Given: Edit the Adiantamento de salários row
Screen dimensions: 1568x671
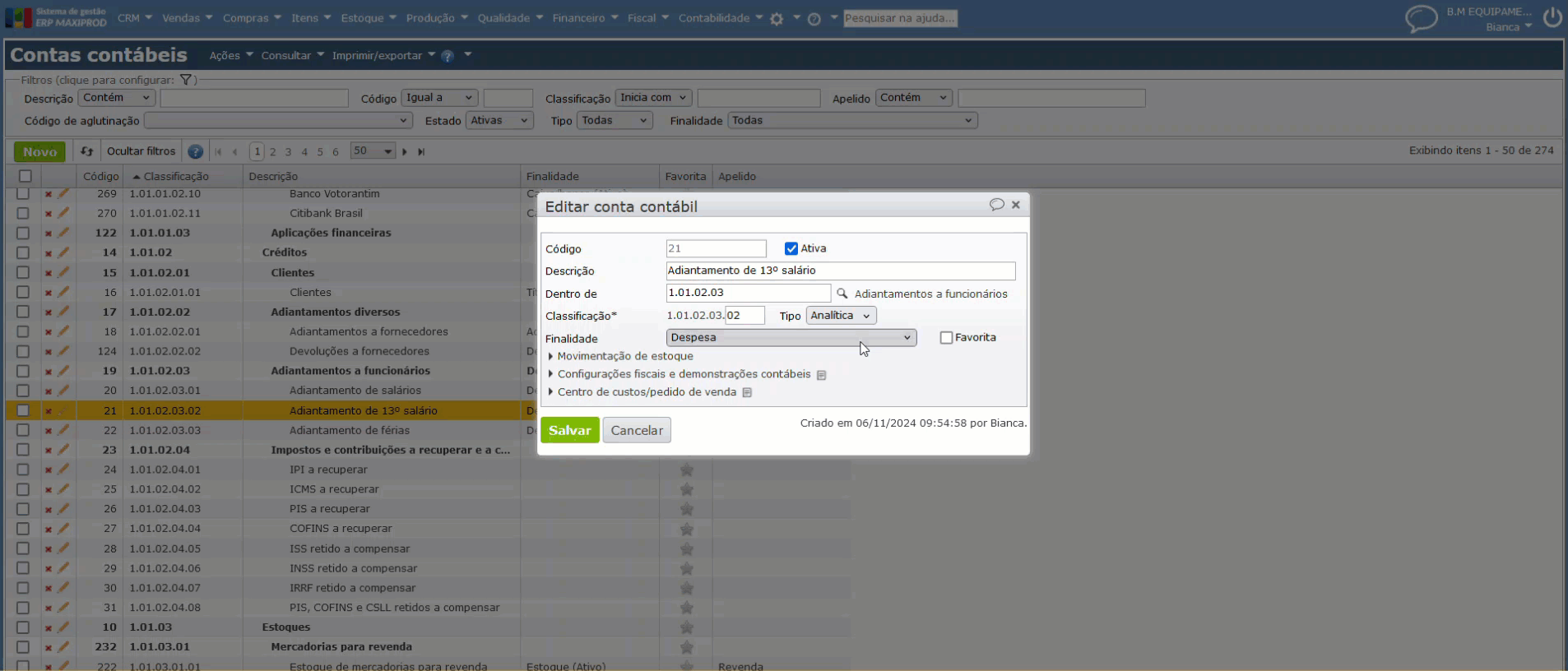Looking at the screenshot, I should click(63, 391).
